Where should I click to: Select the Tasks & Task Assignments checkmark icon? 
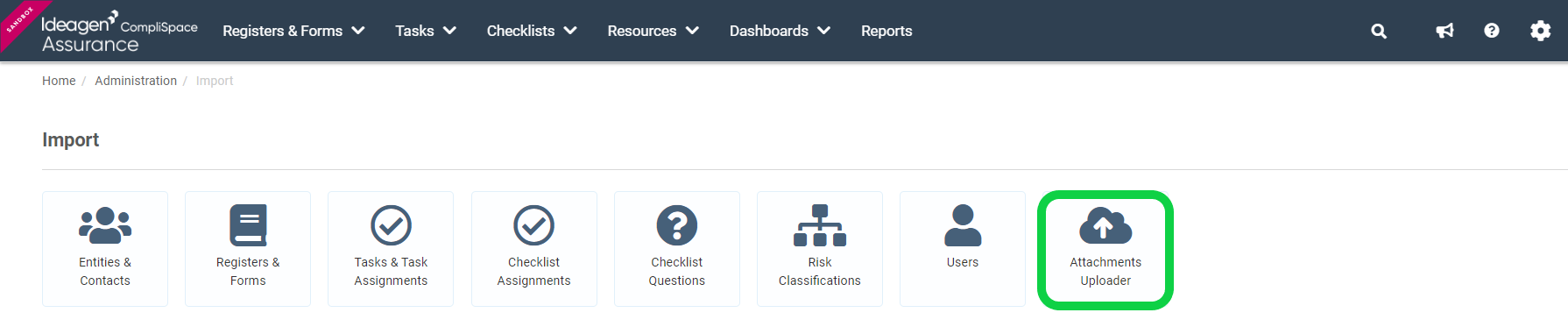click(x=391, y=225)
